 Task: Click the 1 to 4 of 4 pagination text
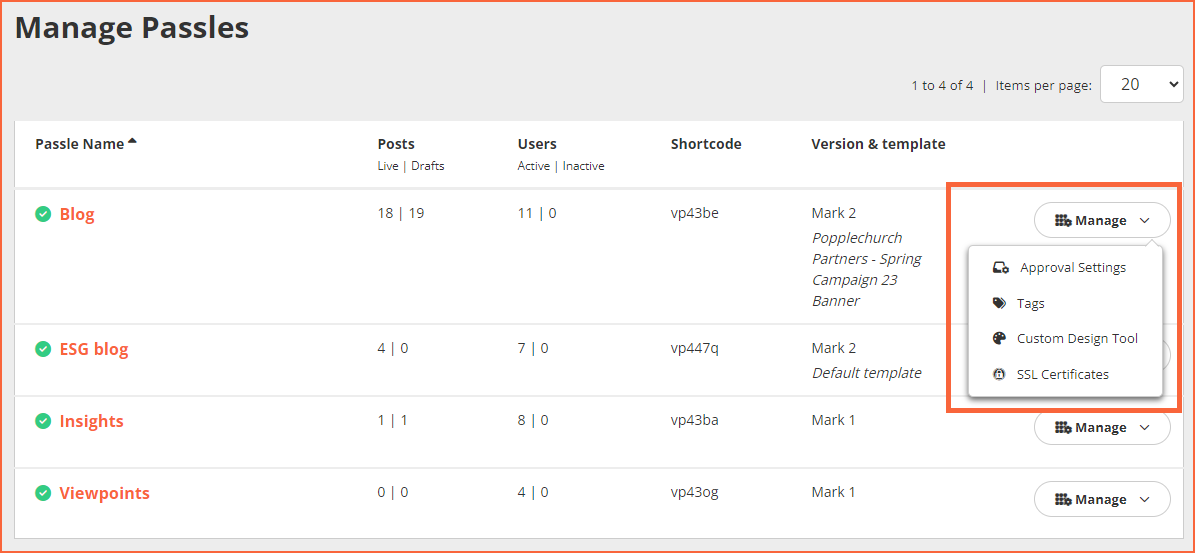pyautogui.click(x=942, y=85)
